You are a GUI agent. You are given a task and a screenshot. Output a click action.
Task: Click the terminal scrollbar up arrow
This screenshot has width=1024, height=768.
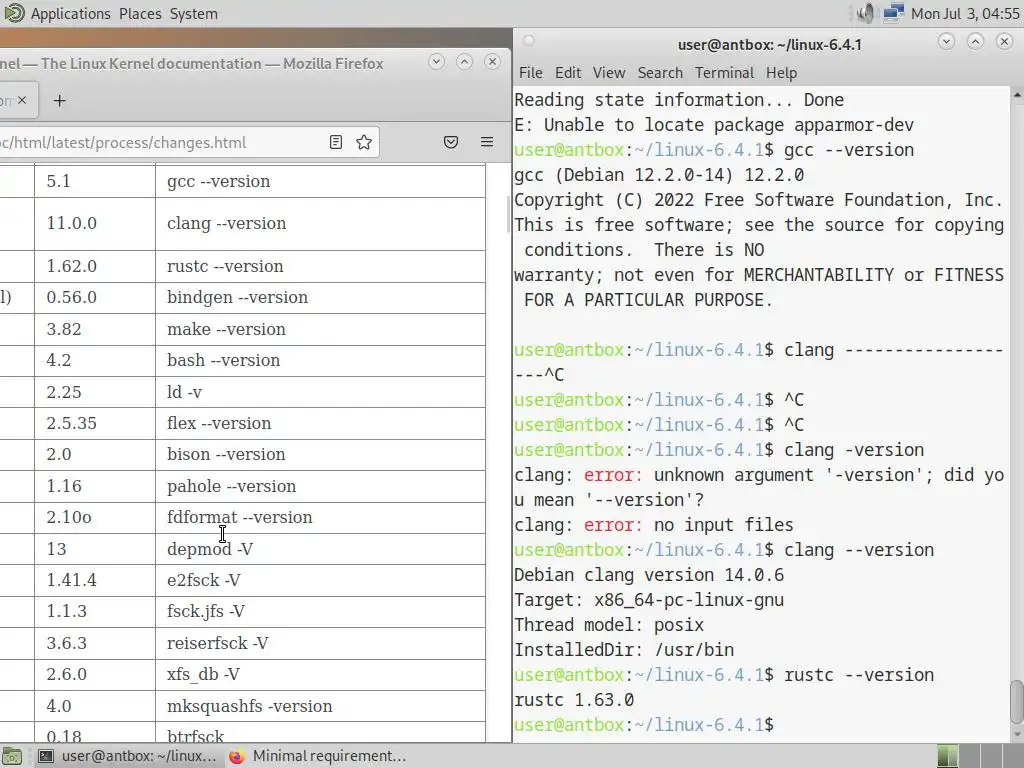click(1017, 95)
